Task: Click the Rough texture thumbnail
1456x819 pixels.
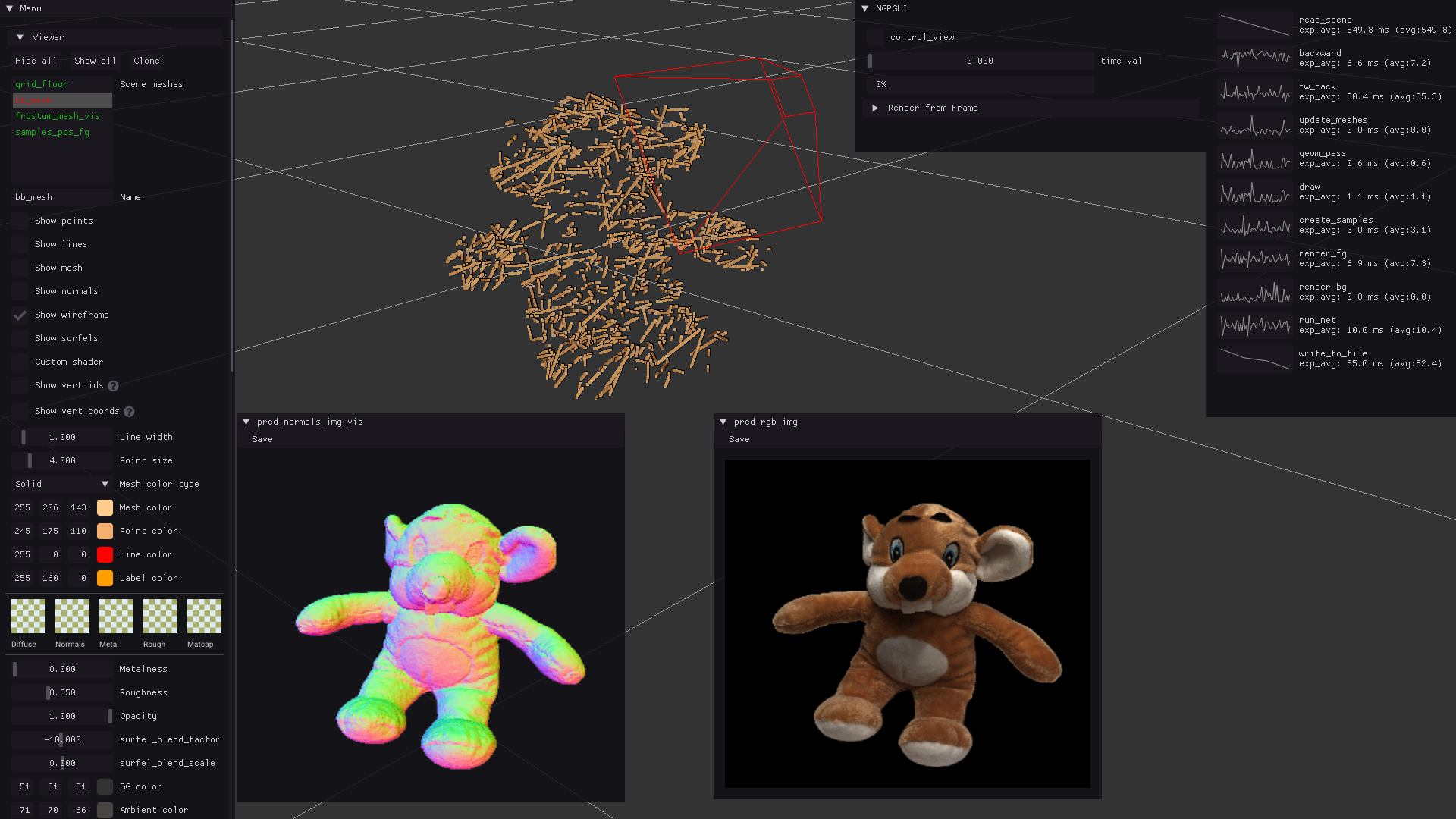Action: 160,616
